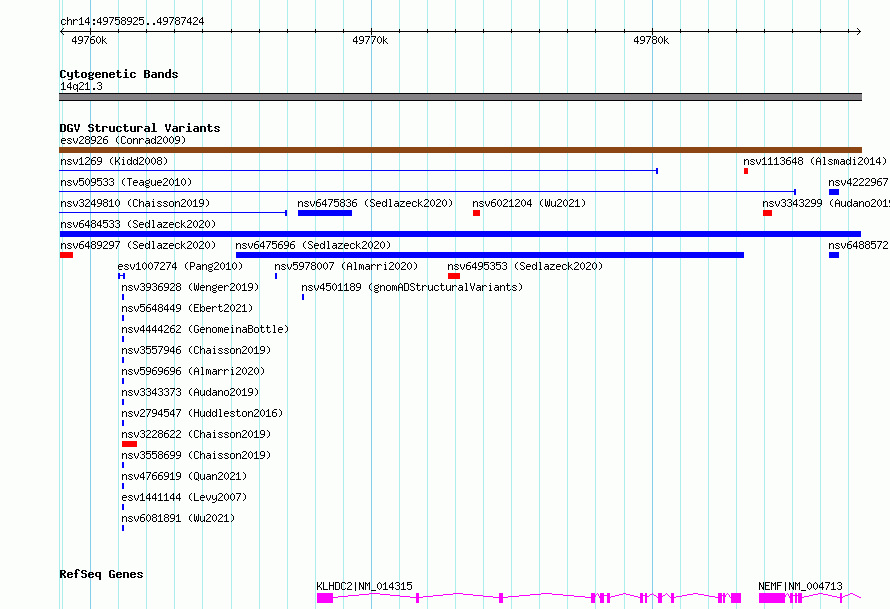Select the nsv3343299 variant label
Screen dimensions: 890x609
826,203
